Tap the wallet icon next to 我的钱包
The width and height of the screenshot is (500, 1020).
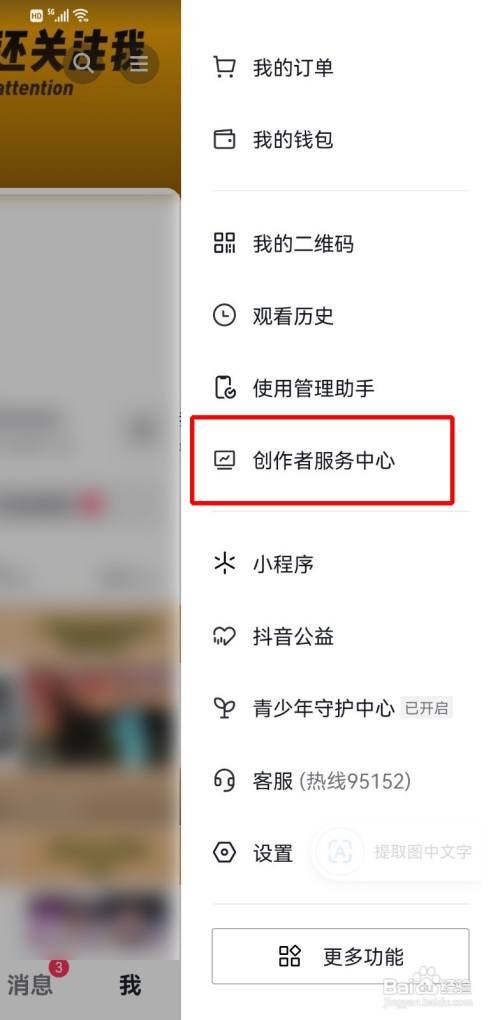(224, 139)
